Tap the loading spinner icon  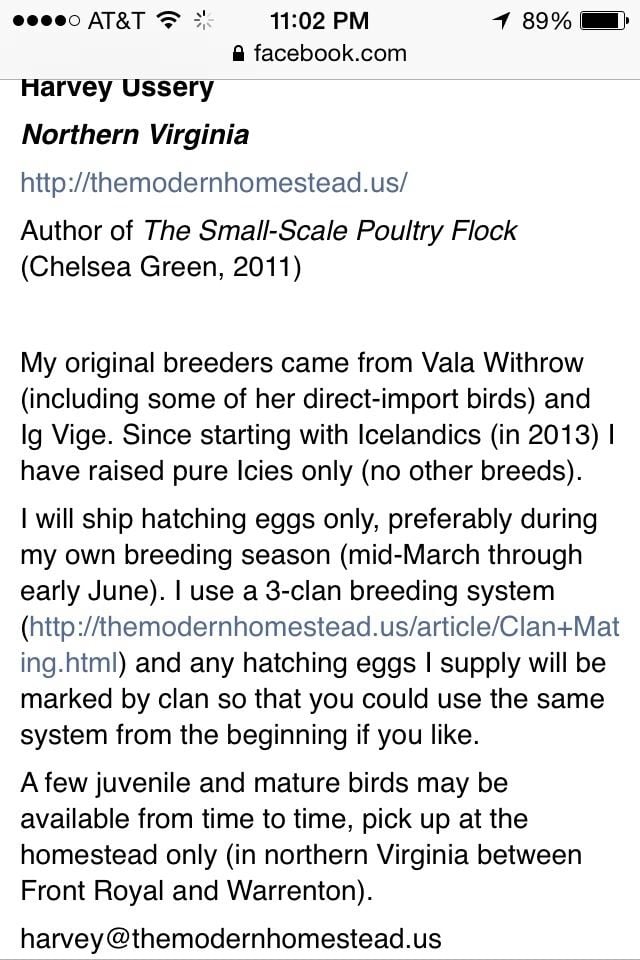(203, 21)
